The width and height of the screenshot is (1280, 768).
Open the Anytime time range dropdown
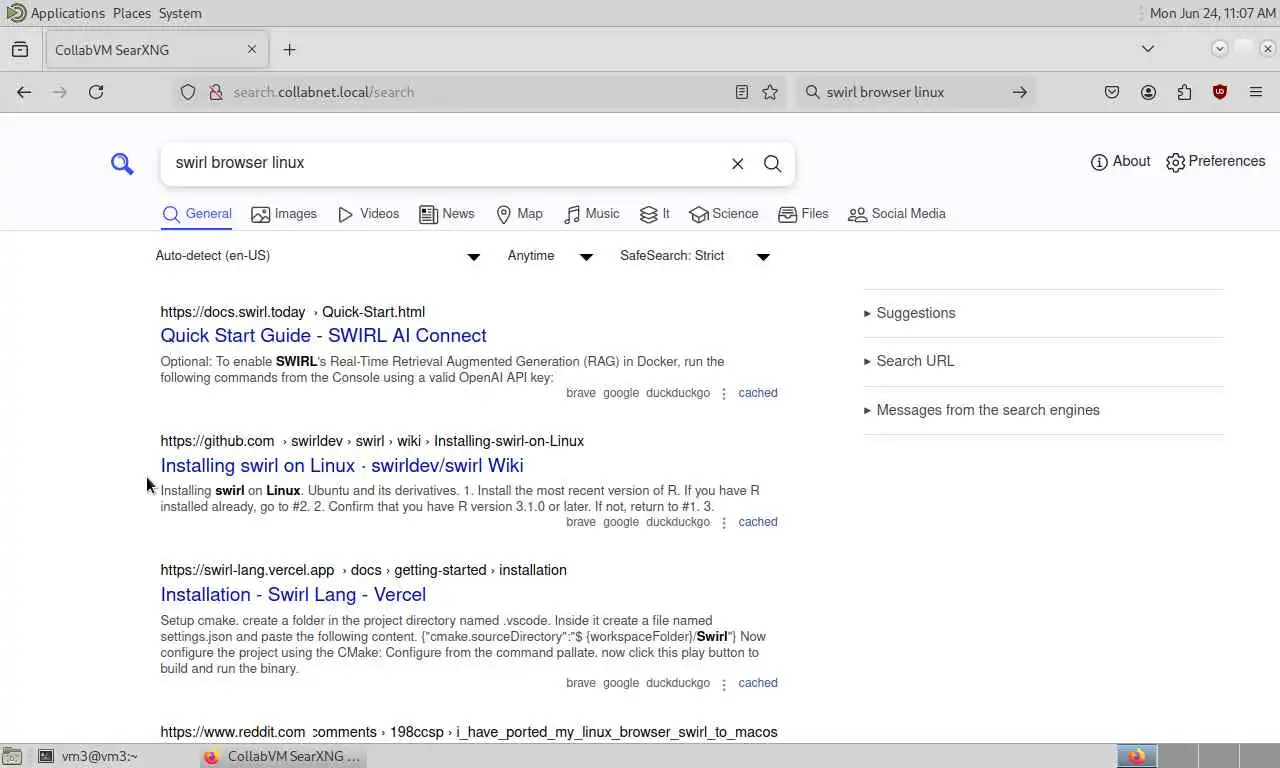coord(550,256)
